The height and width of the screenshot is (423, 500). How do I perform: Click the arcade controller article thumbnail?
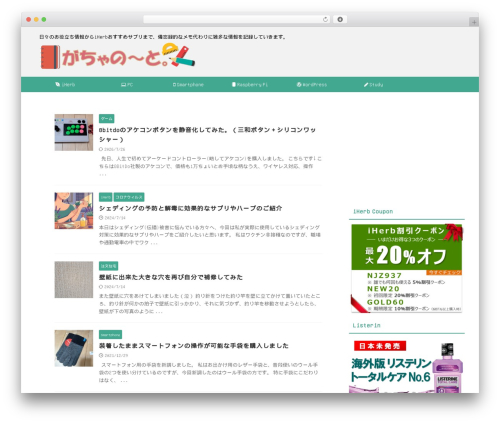(x=74, y=132)
